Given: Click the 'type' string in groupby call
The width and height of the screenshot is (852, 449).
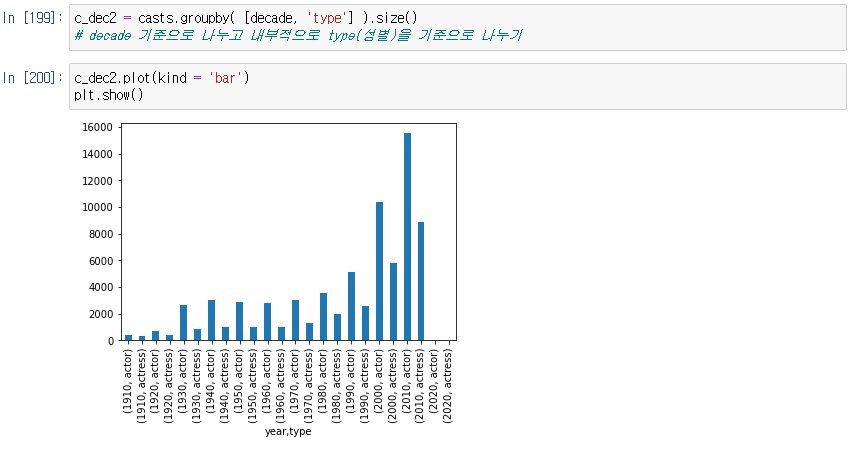Looking at the screenshot, I should click(x=327, y=18).
